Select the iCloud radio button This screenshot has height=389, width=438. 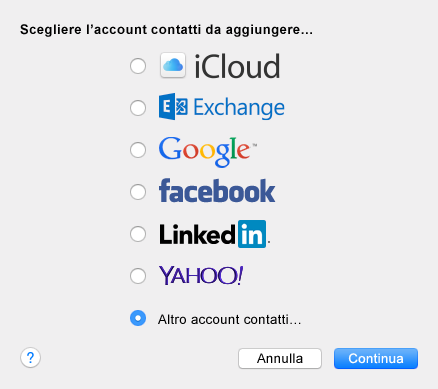(x=138, y=66)
